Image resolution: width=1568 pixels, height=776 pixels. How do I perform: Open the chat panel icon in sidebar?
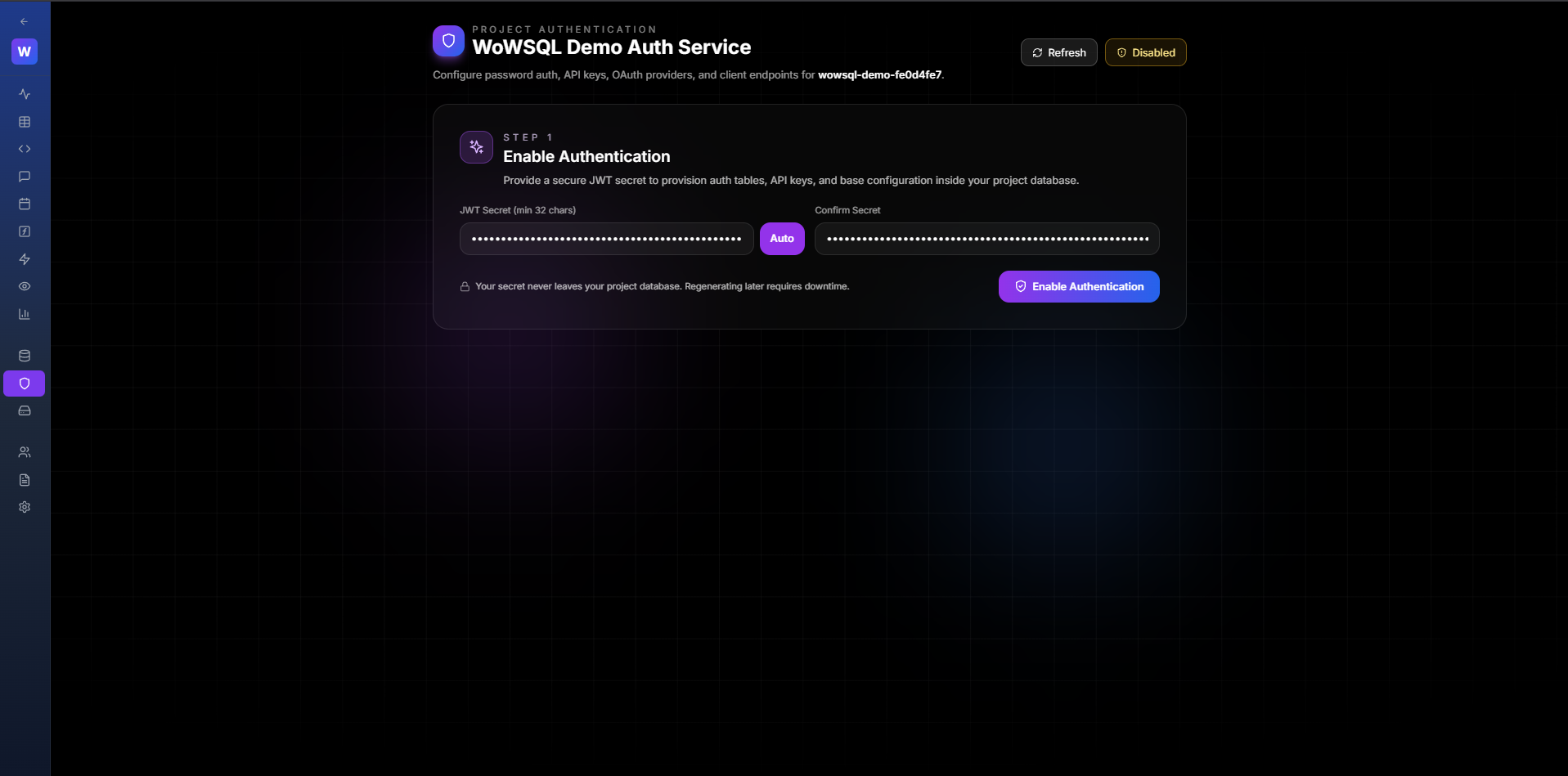tap(24, 176)
